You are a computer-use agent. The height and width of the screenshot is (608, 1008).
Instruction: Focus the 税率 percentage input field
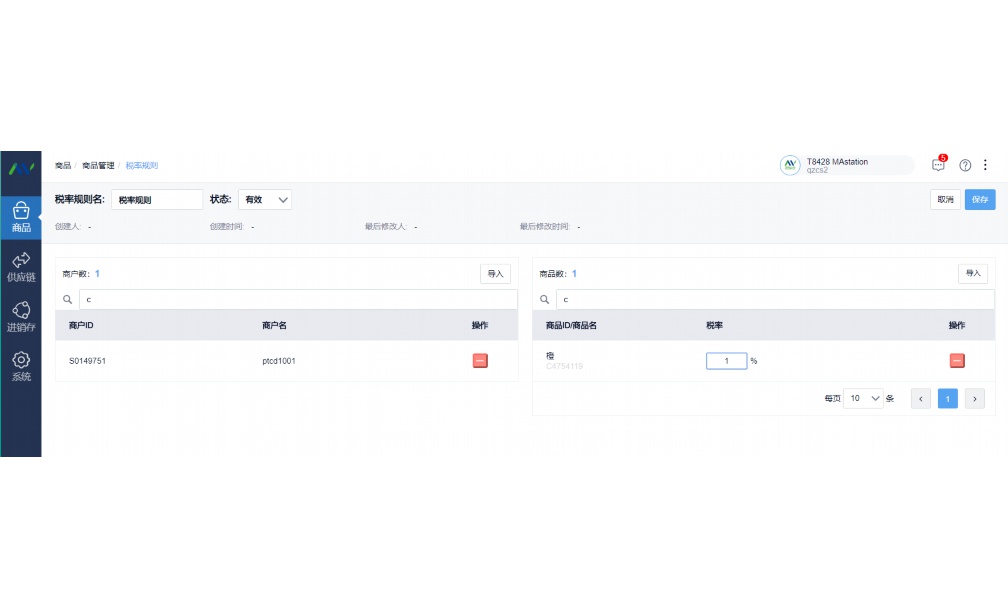[726, 361]
